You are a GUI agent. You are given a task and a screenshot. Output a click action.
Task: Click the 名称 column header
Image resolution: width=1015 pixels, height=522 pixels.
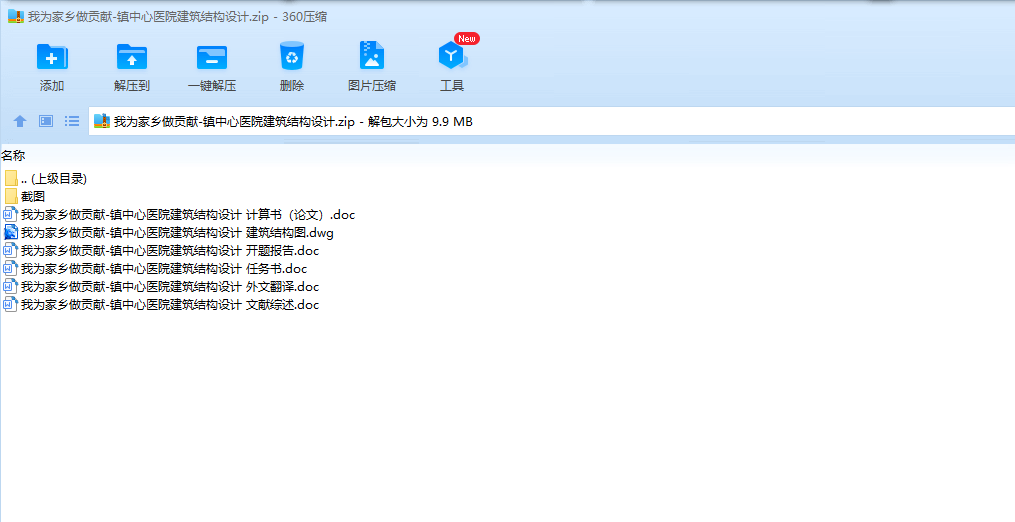(x=13, y=155)
